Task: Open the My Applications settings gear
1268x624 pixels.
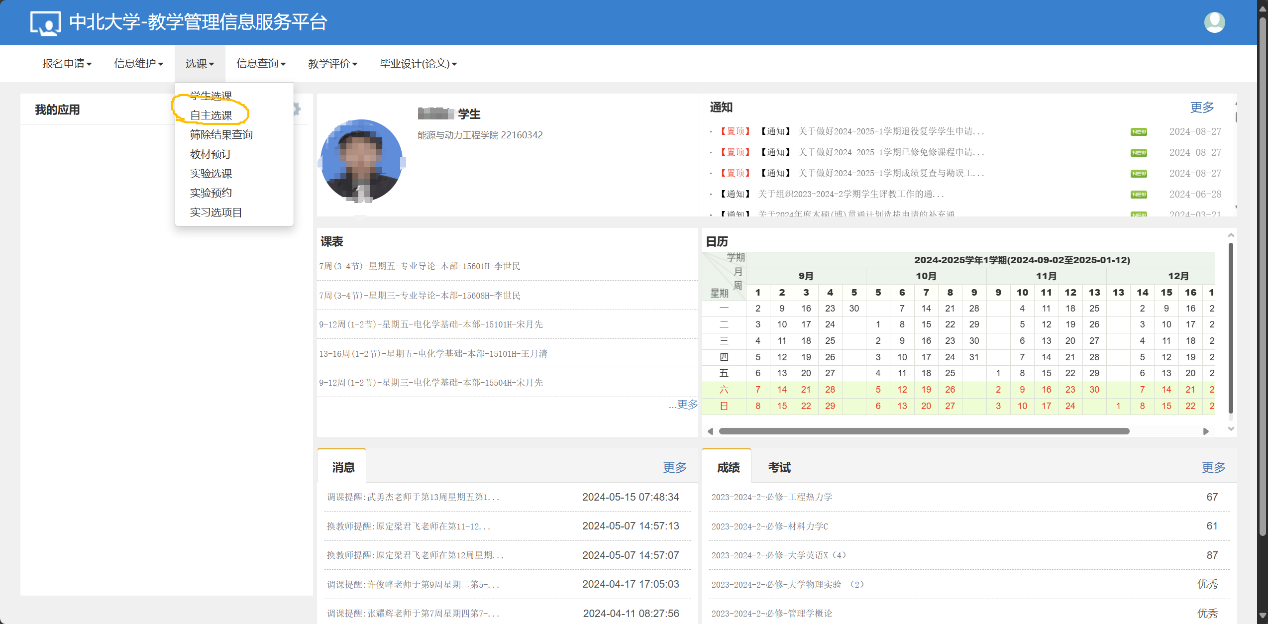Action: (296, 109)
